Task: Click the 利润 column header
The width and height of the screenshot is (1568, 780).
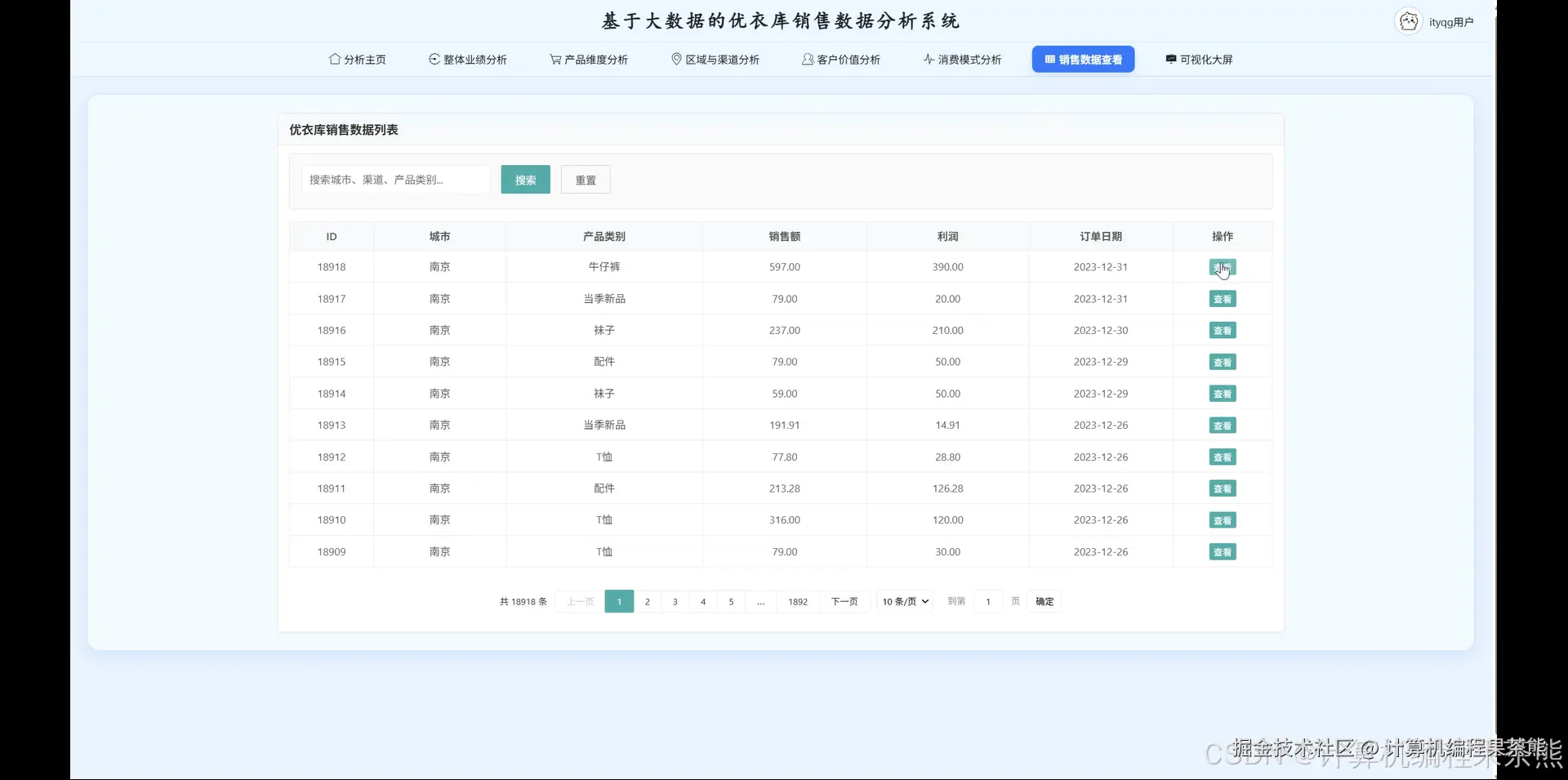Action: pyautogui.click(x=947, y=237)
